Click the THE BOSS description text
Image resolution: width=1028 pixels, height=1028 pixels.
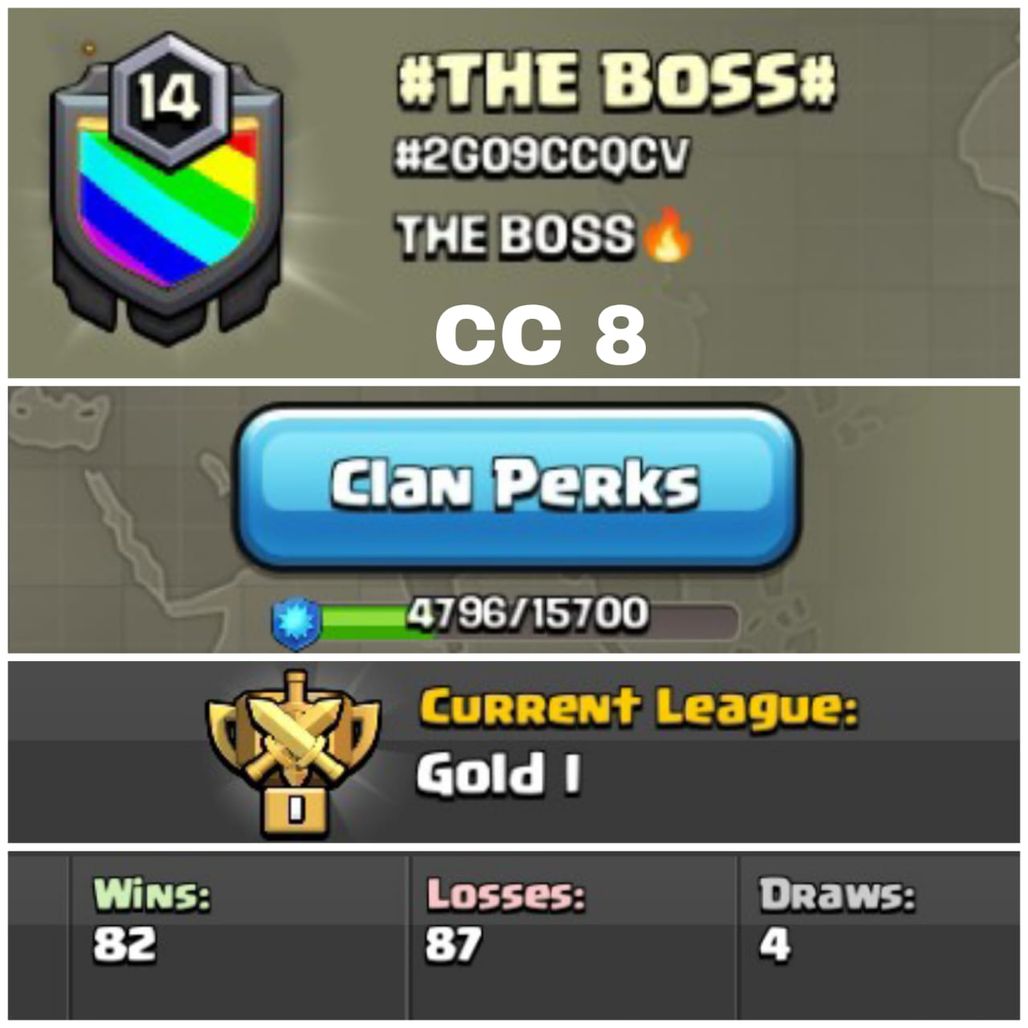click(515, 235)
